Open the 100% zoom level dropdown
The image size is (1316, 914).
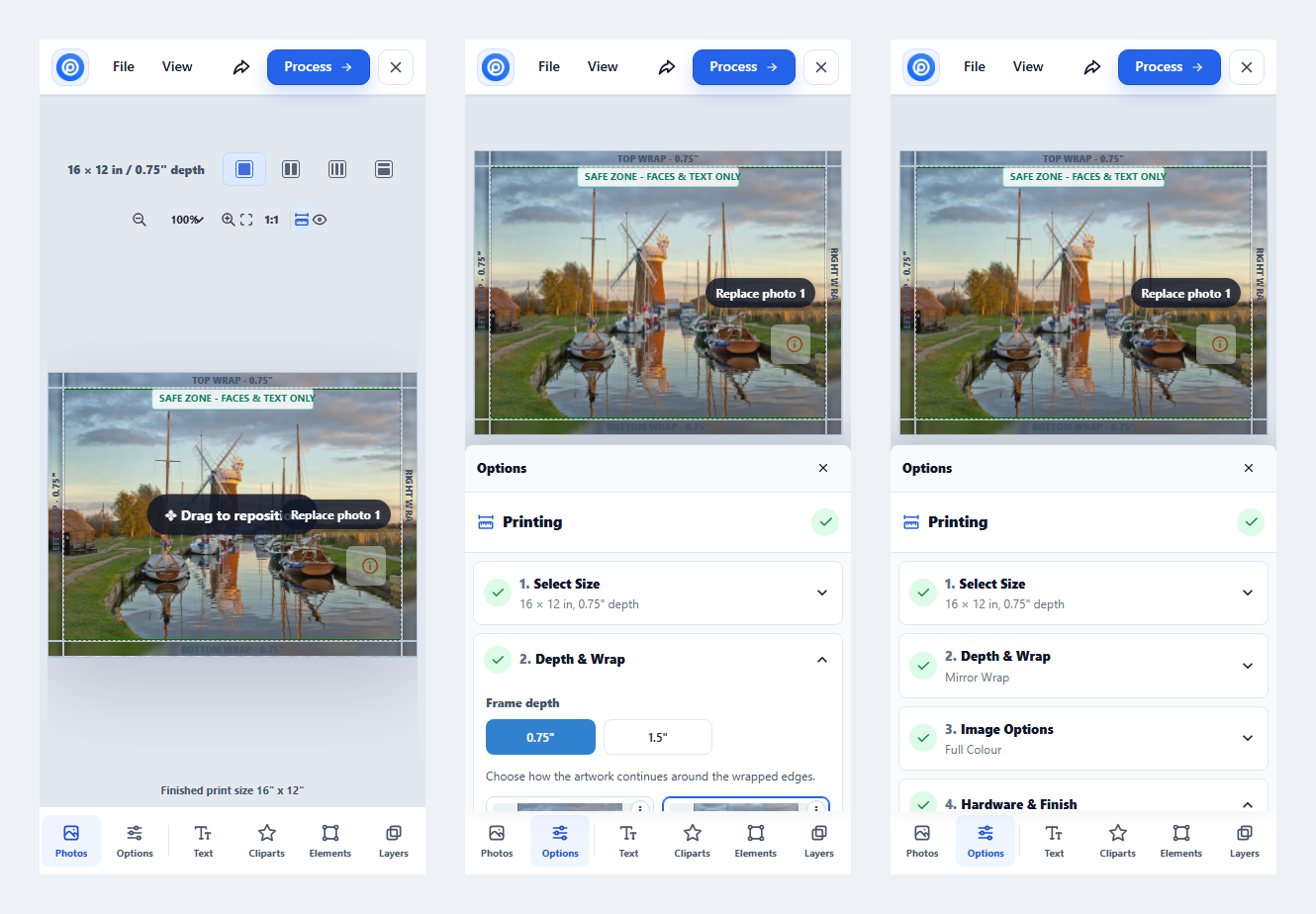(x=186, y=220)
